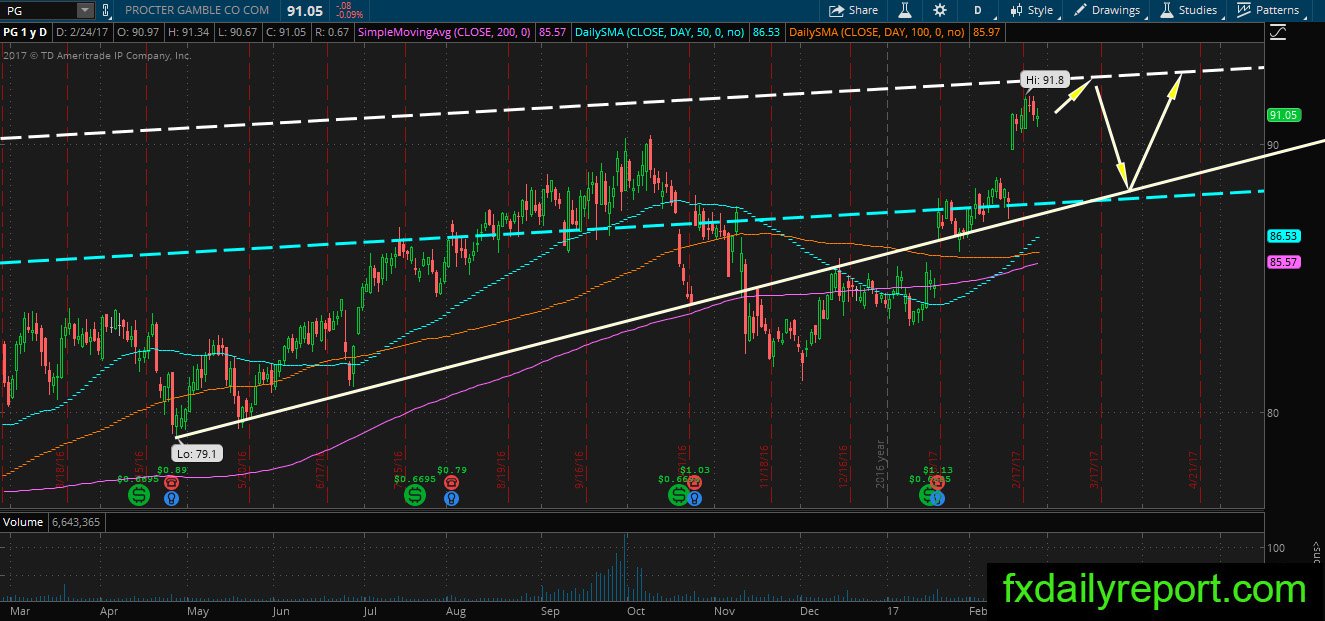Screen dimensions: 1325x621
Task: Click the blue lightbulb icon below $0.79
Action: (451, 496)
